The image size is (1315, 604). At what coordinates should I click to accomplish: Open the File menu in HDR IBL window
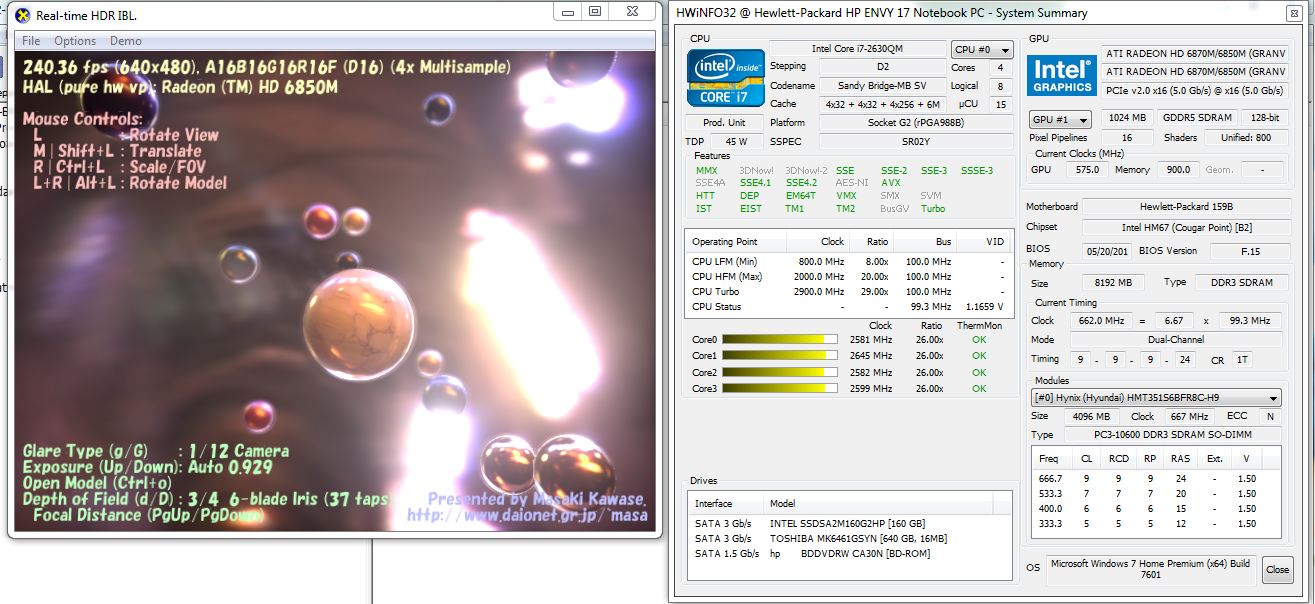pos(31,41)
